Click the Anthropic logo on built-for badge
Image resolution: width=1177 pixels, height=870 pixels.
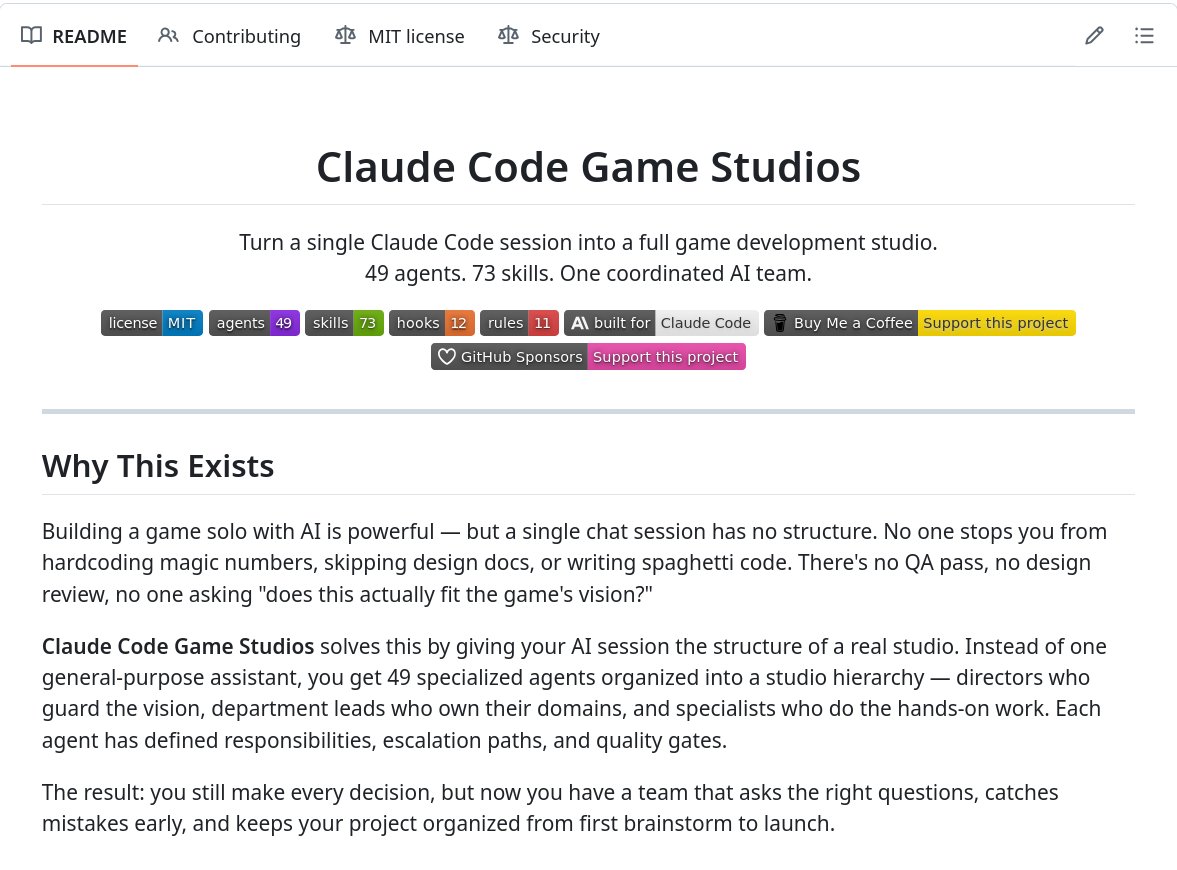point(579,323)
